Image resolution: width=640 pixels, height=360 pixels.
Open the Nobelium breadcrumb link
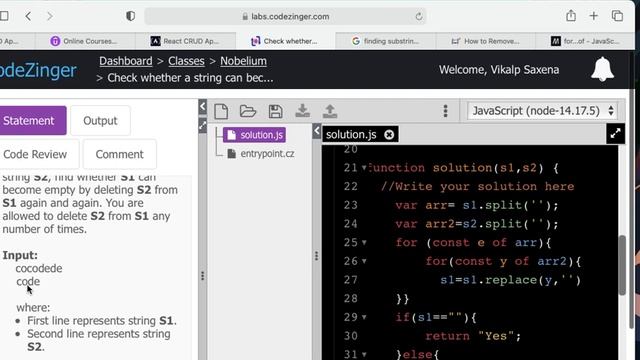pyautogui.click(x=243, y=61)
